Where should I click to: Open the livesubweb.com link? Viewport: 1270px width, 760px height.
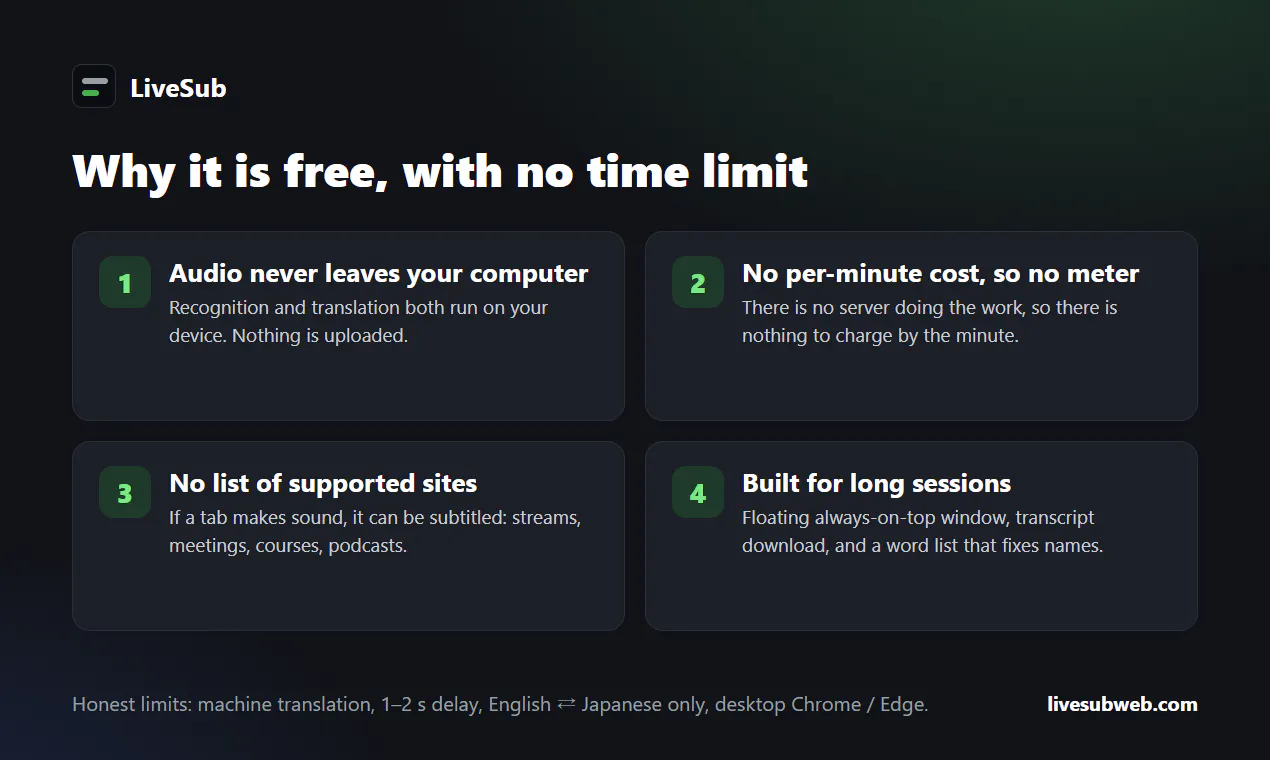pyautogui.click(x=1122, y=704)
